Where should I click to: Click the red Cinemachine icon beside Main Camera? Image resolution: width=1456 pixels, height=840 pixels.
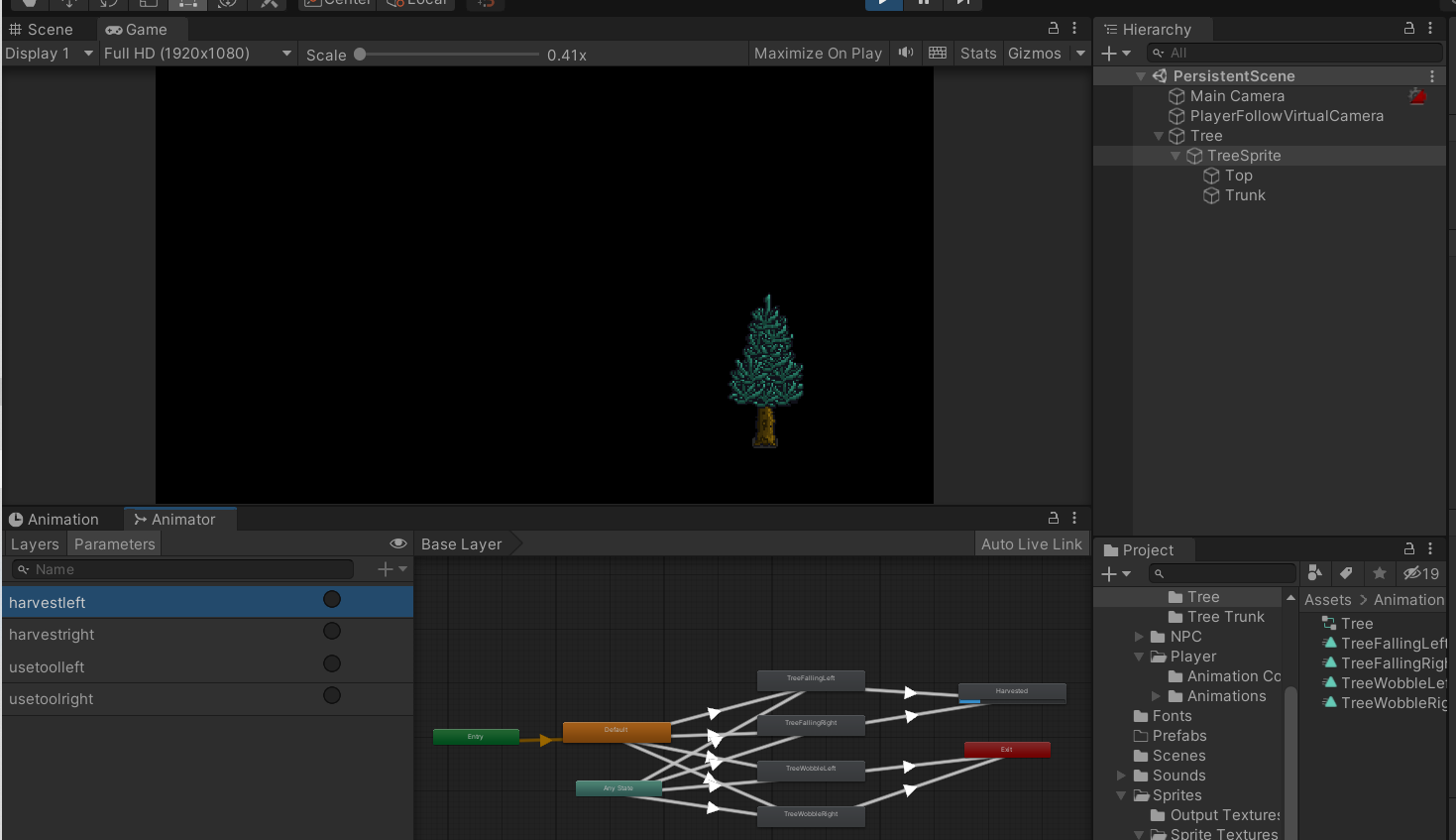point(1417,96)
